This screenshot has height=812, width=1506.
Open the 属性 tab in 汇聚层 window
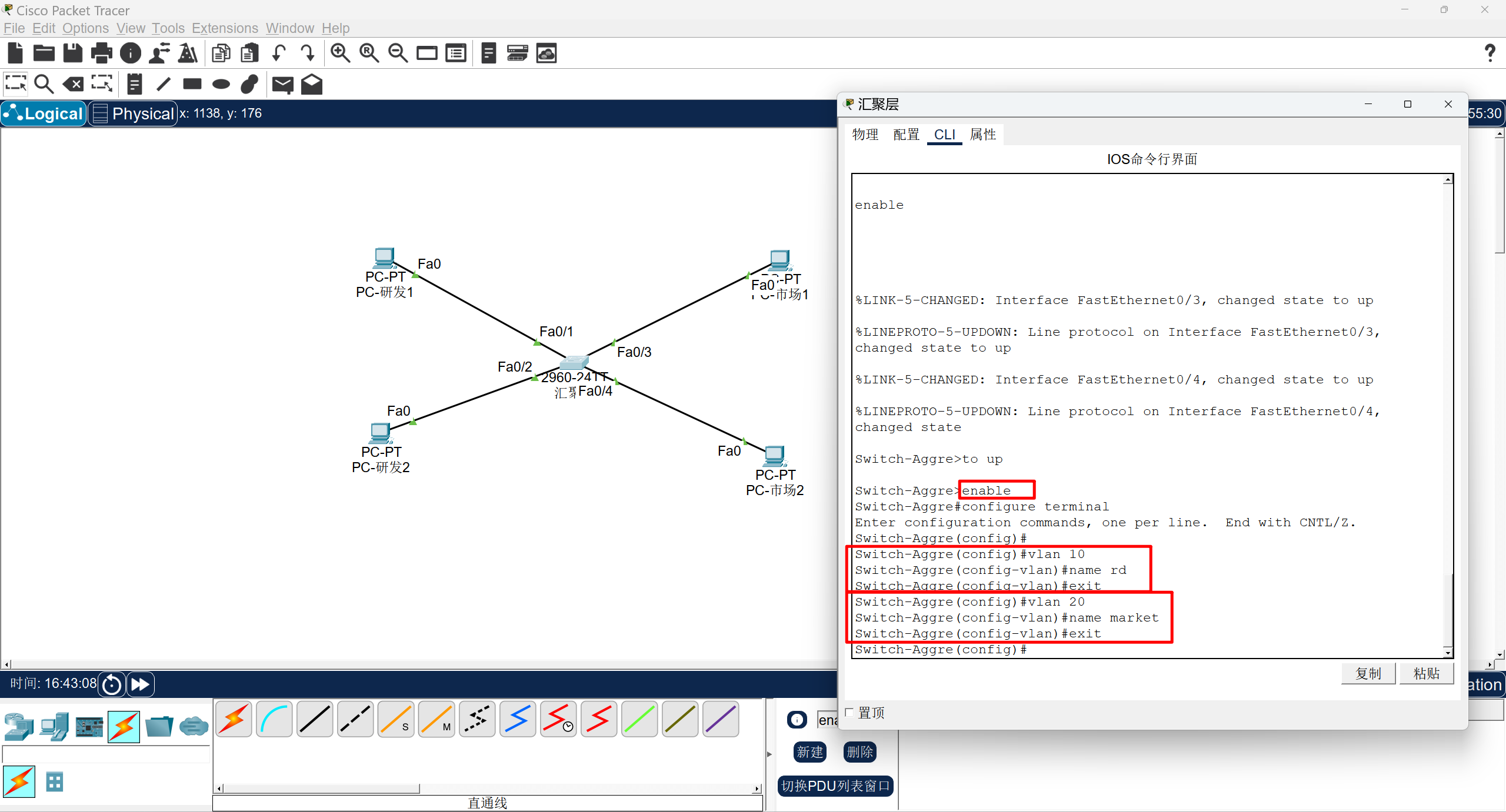point(982,135)
